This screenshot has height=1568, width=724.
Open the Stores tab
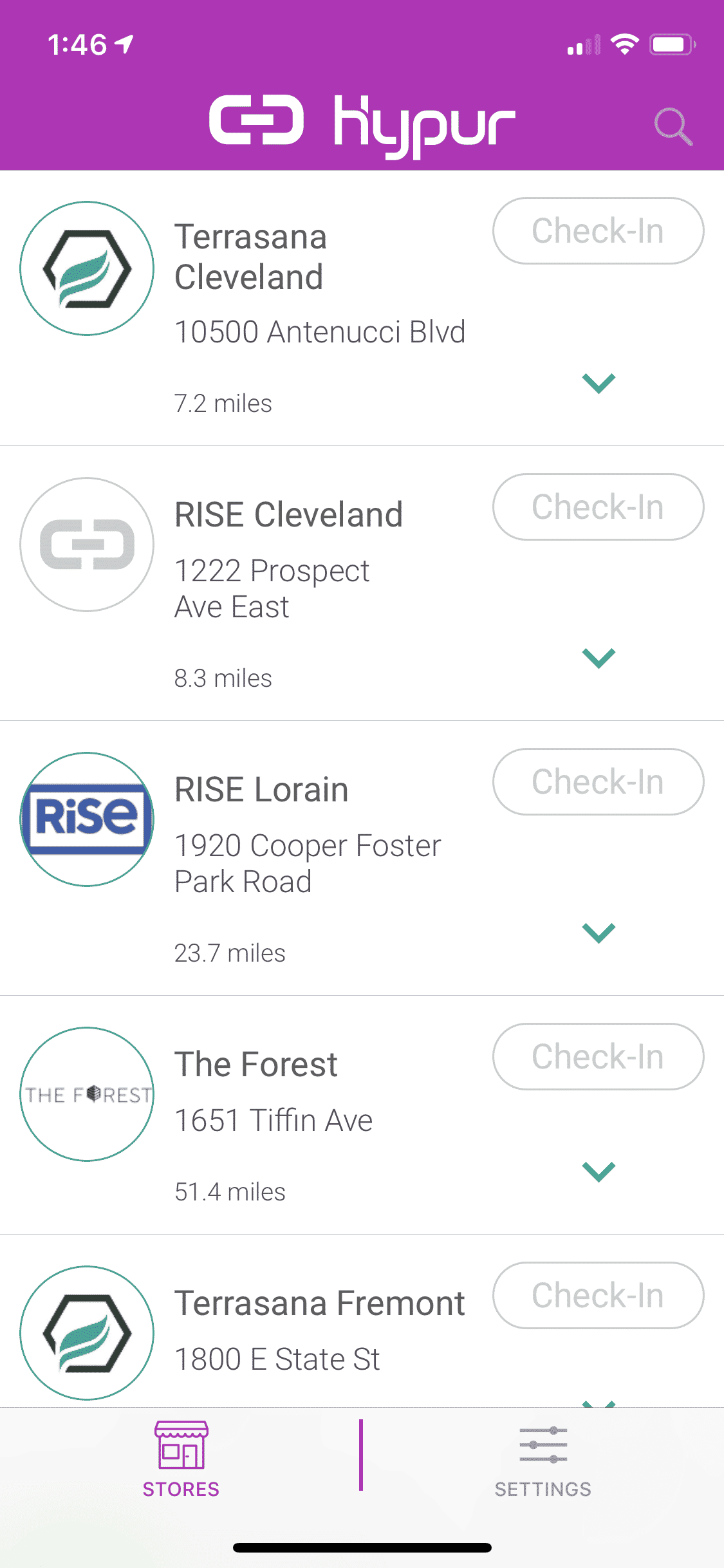pyautogui.click(x=181, y=1459)
